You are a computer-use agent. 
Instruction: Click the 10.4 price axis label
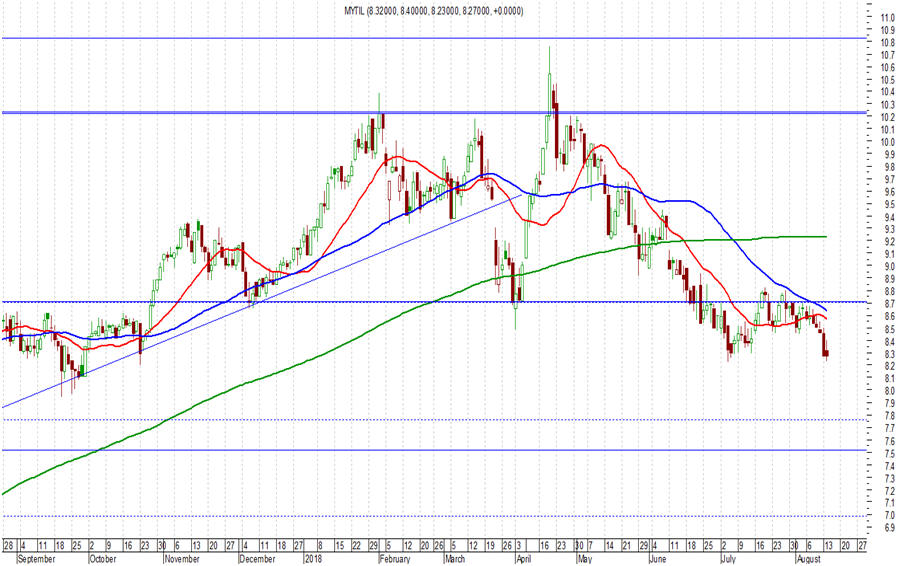pos(888,92)
